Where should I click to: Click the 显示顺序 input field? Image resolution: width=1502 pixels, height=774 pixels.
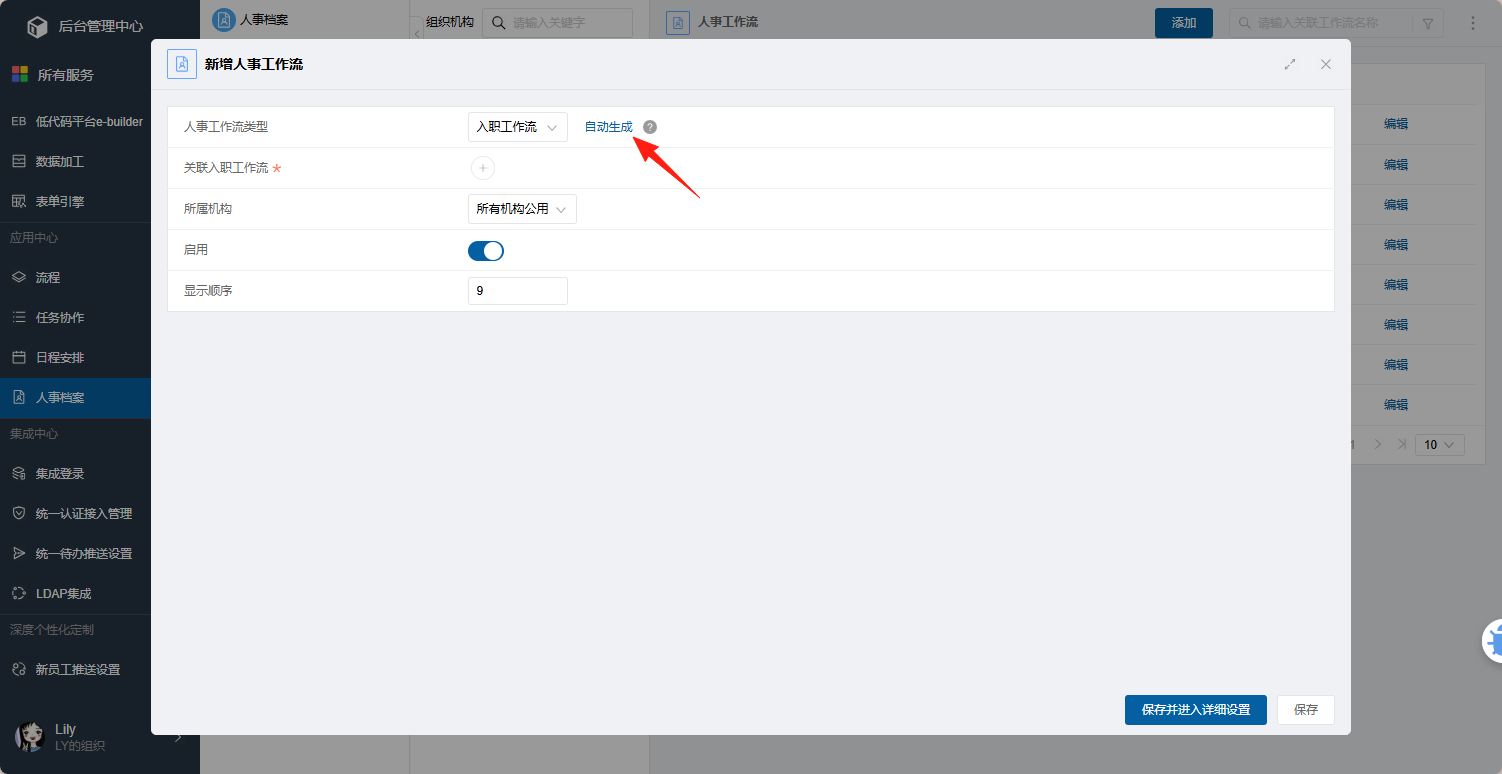(x=517, y=291)
